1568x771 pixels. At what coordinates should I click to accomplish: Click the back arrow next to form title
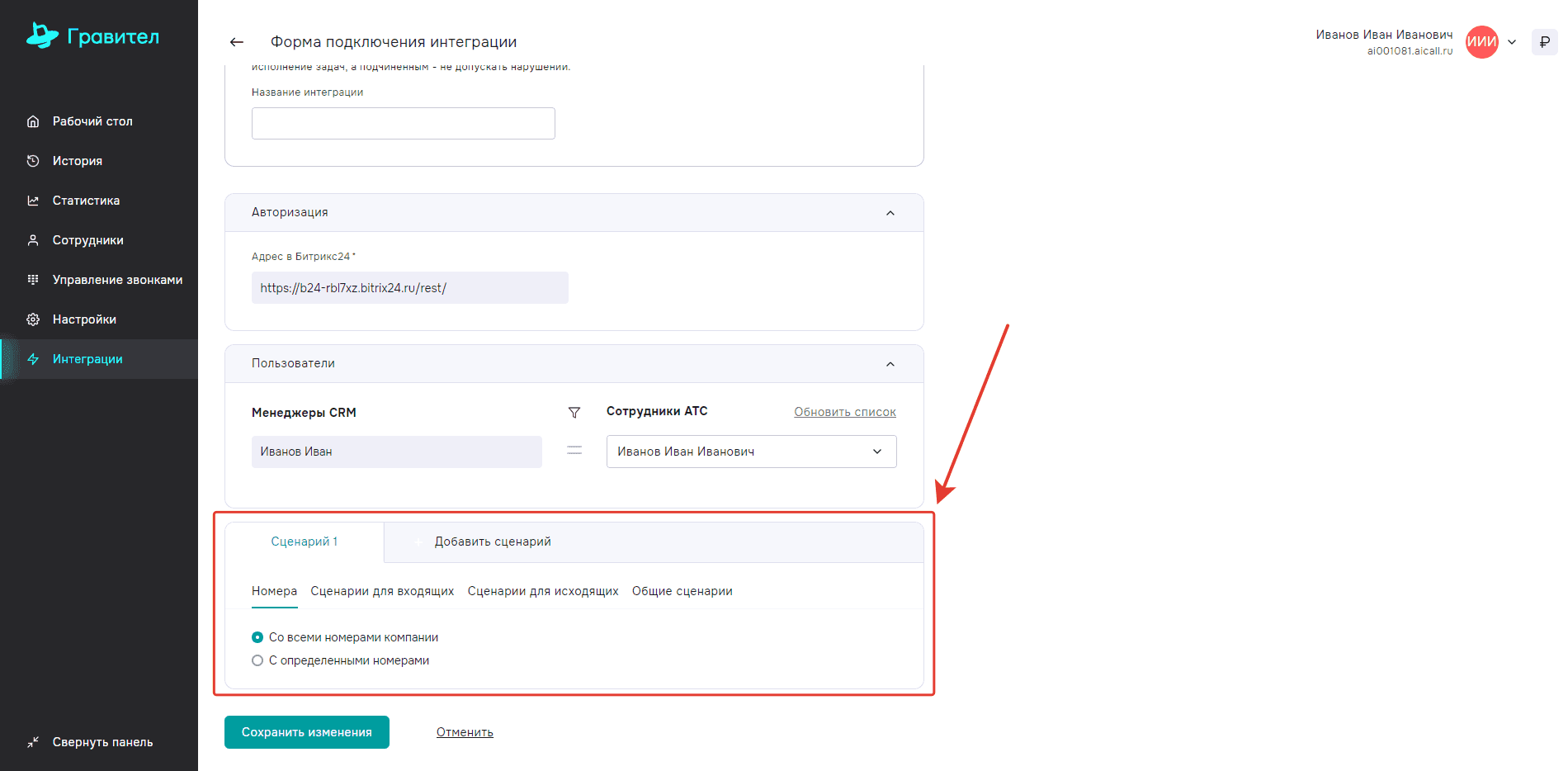(237, 42)
